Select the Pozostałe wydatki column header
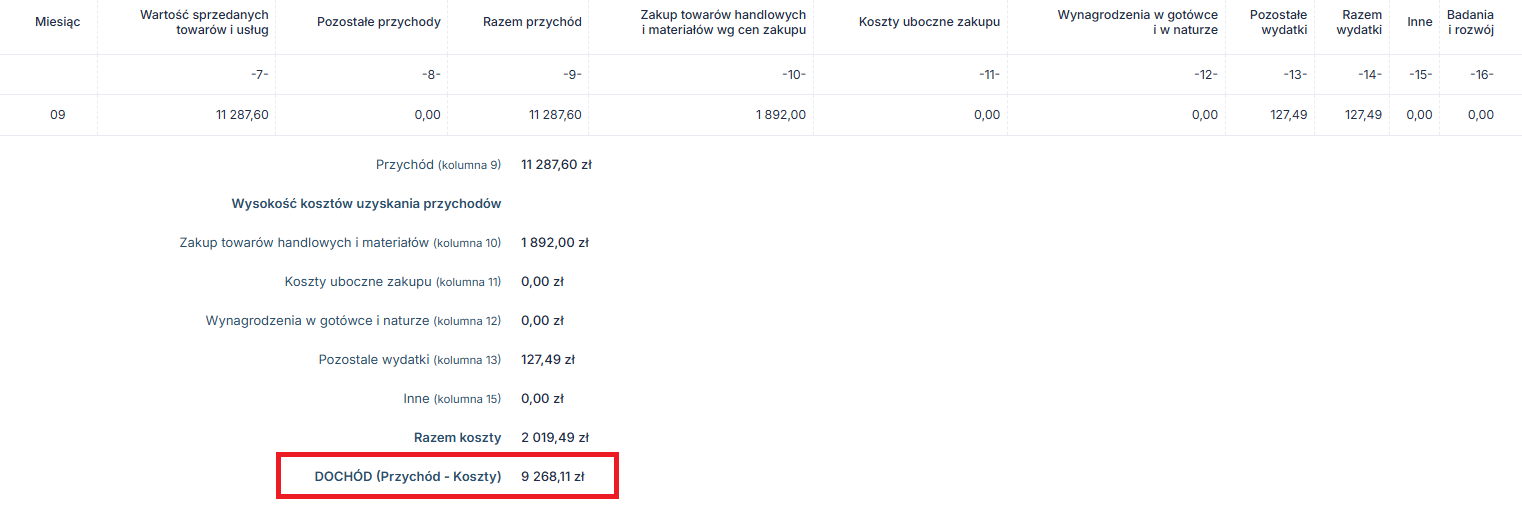The width and height of the screenshot is (1522, 507). [1278, 22]
